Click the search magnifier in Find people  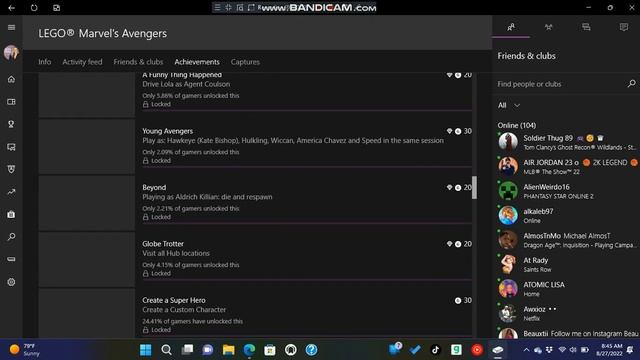[x=631, y=84]
